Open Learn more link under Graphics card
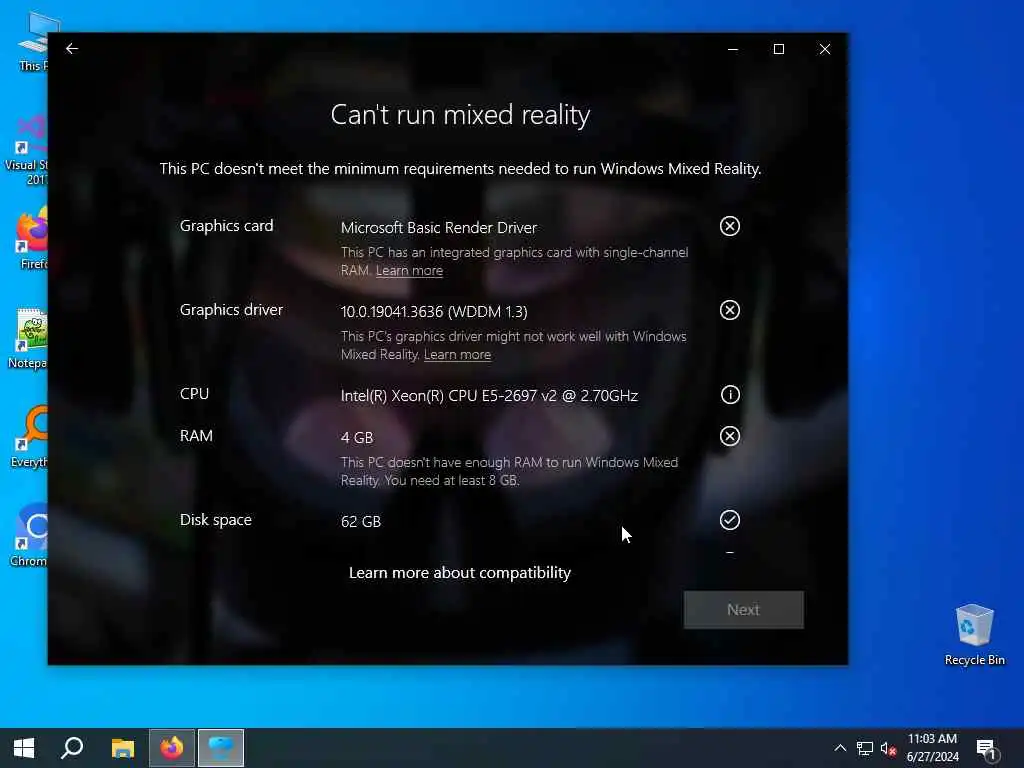 (x=409, y=270)
